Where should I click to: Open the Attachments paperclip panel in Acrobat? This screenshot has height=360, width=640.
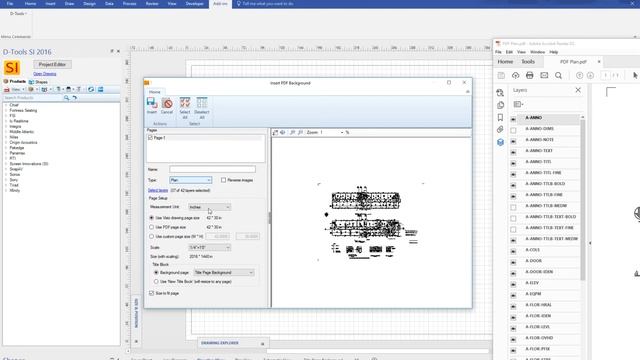tap(500, 130)
